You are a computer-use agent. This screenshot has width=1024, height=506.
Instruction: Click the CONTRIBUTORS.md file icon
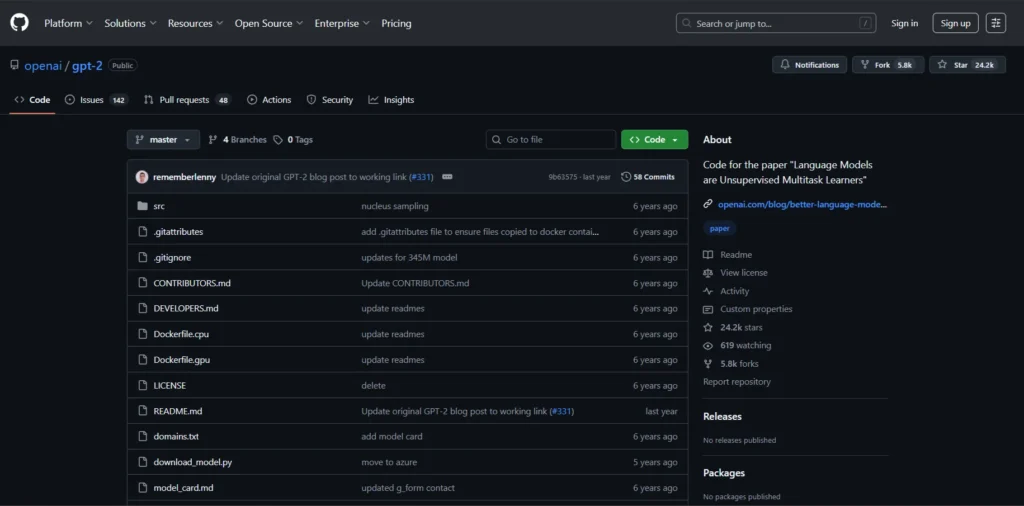(x=142, y=283)
